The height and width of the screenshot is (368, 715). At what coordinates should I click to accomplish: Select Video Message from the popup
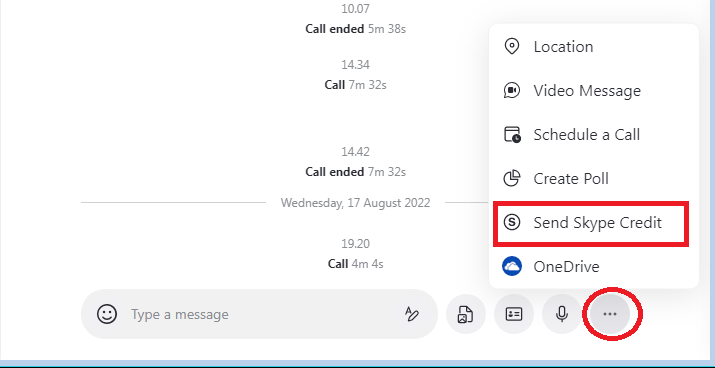594,90
